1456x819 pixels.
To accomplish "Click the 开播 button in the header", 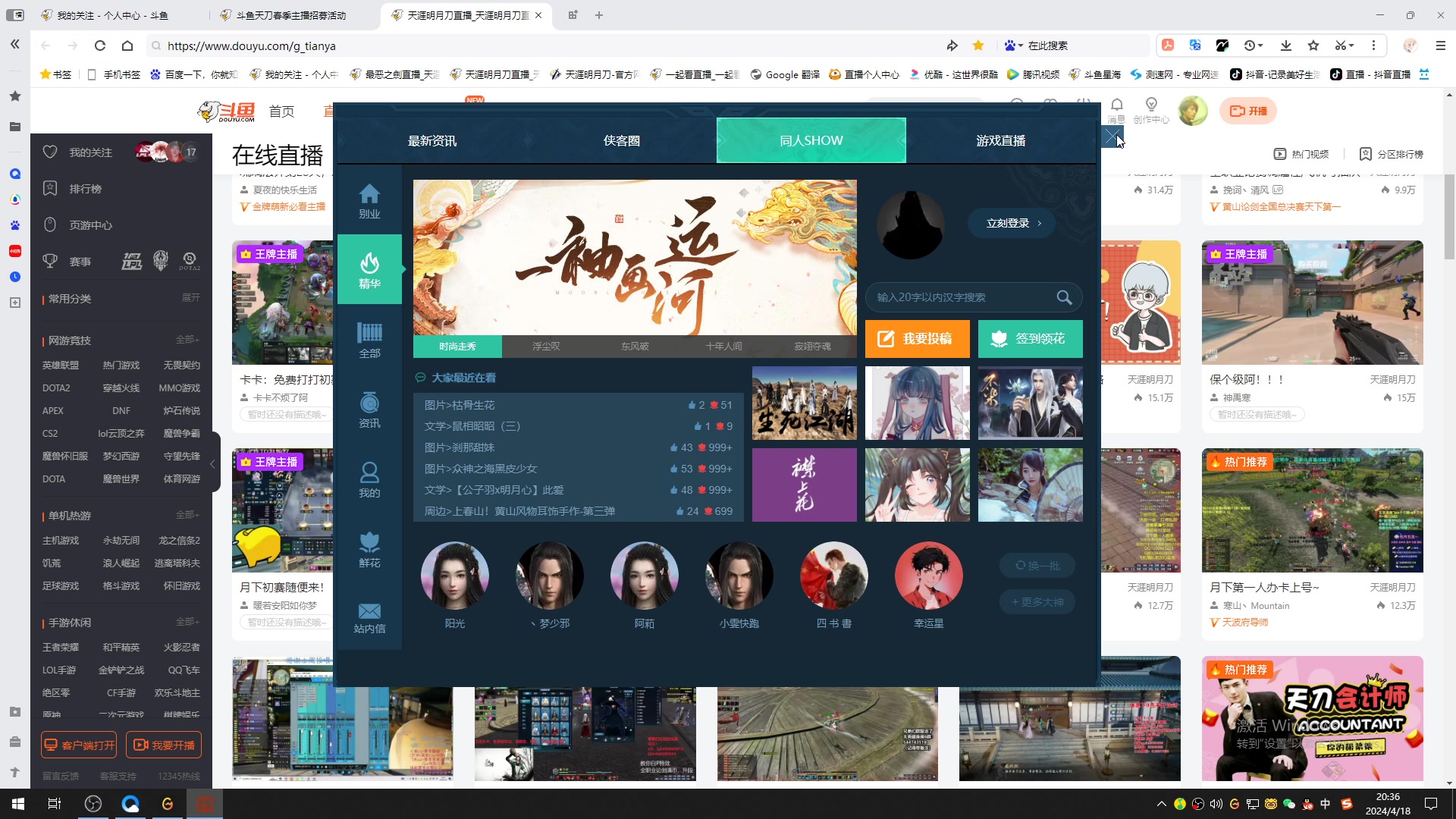I will coord(1248,111).
